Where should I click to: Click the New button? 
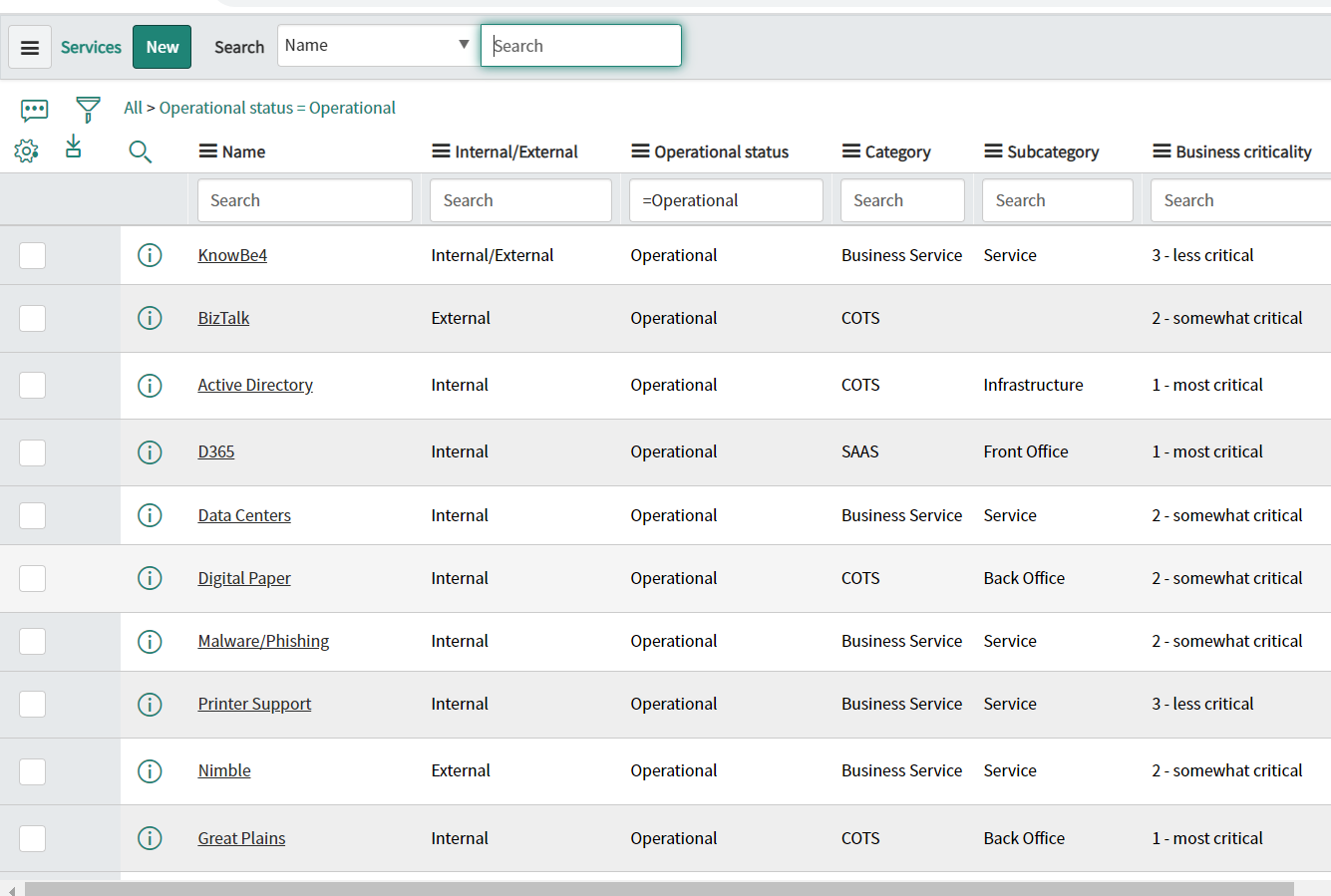pyautogui.click(x=163, y=47)
